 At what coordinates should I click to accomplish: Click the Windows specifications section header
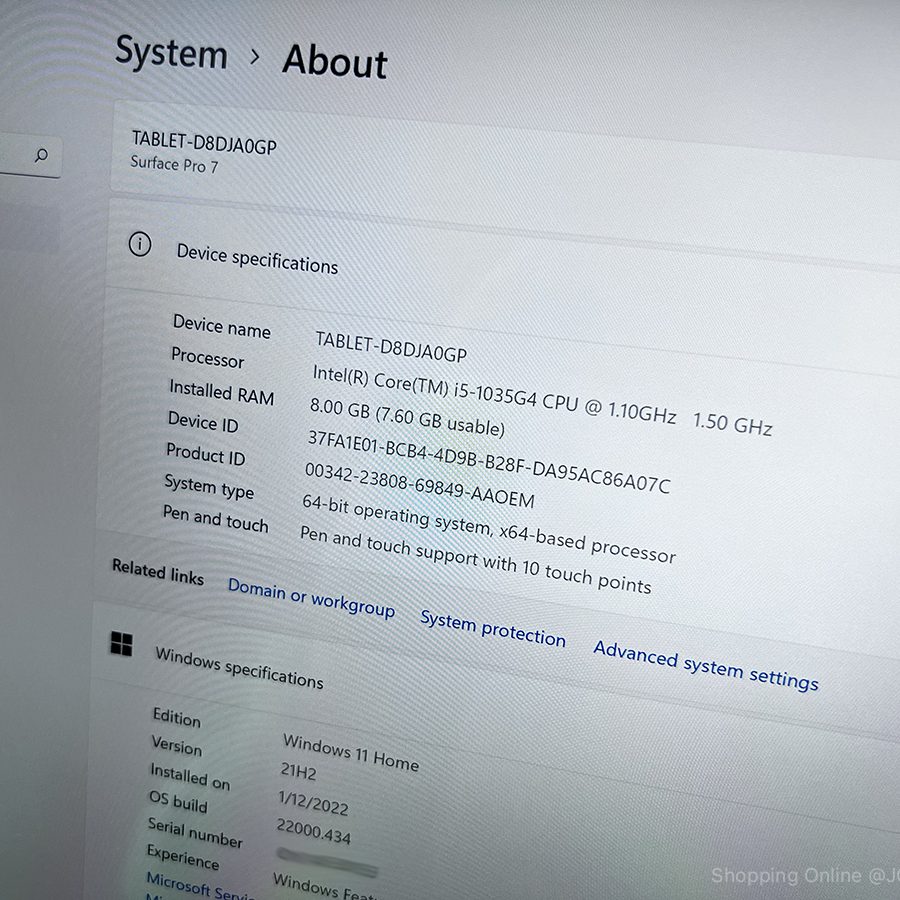(x=239, y=668)
